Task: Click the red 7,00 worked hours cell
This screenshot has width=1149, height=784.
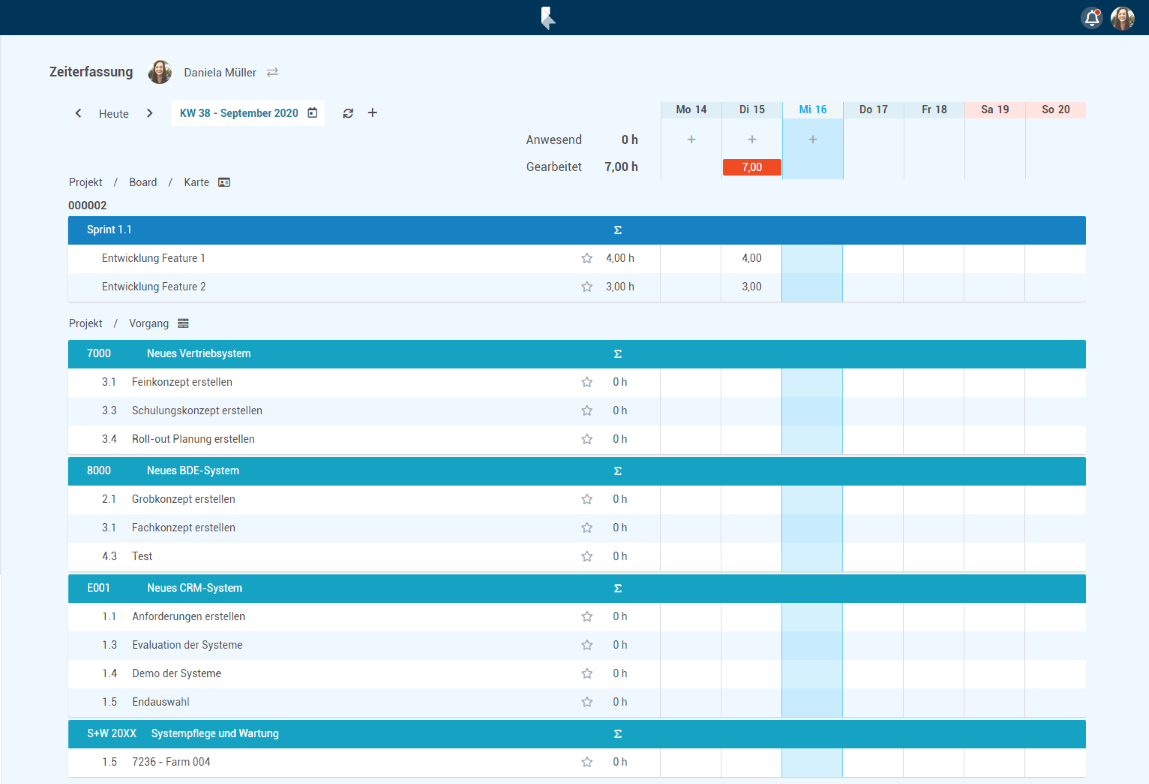Action: coord(752,167)
